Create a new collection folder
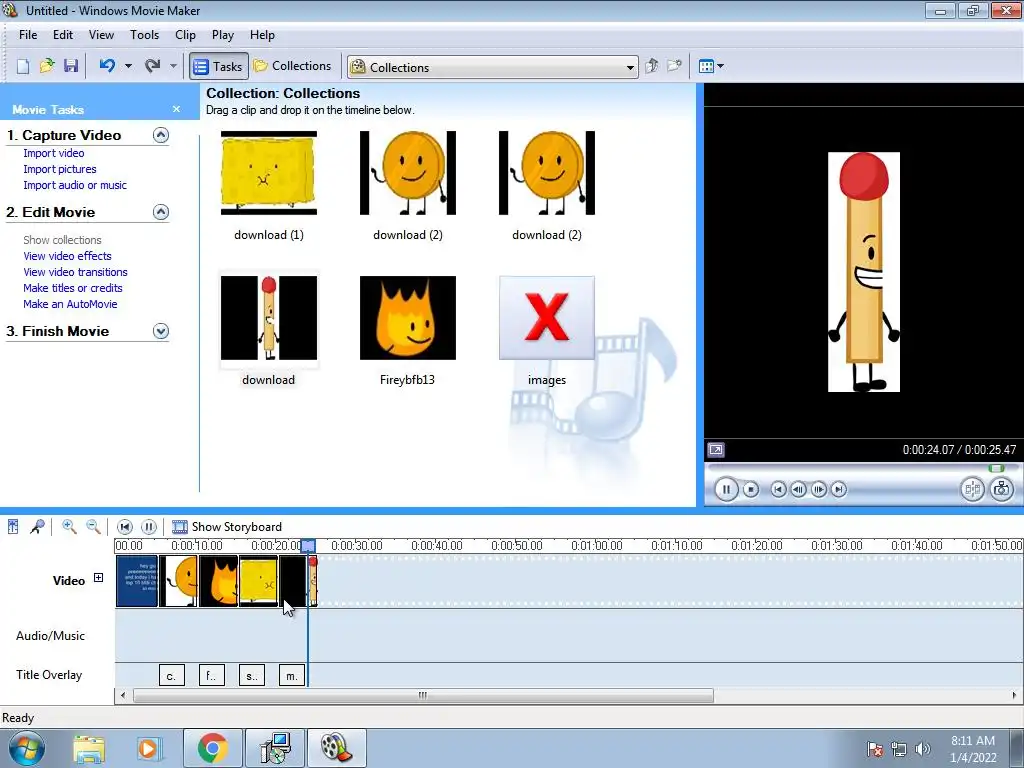The height and width of the screenshot is (768, 1024). [674, 66]
